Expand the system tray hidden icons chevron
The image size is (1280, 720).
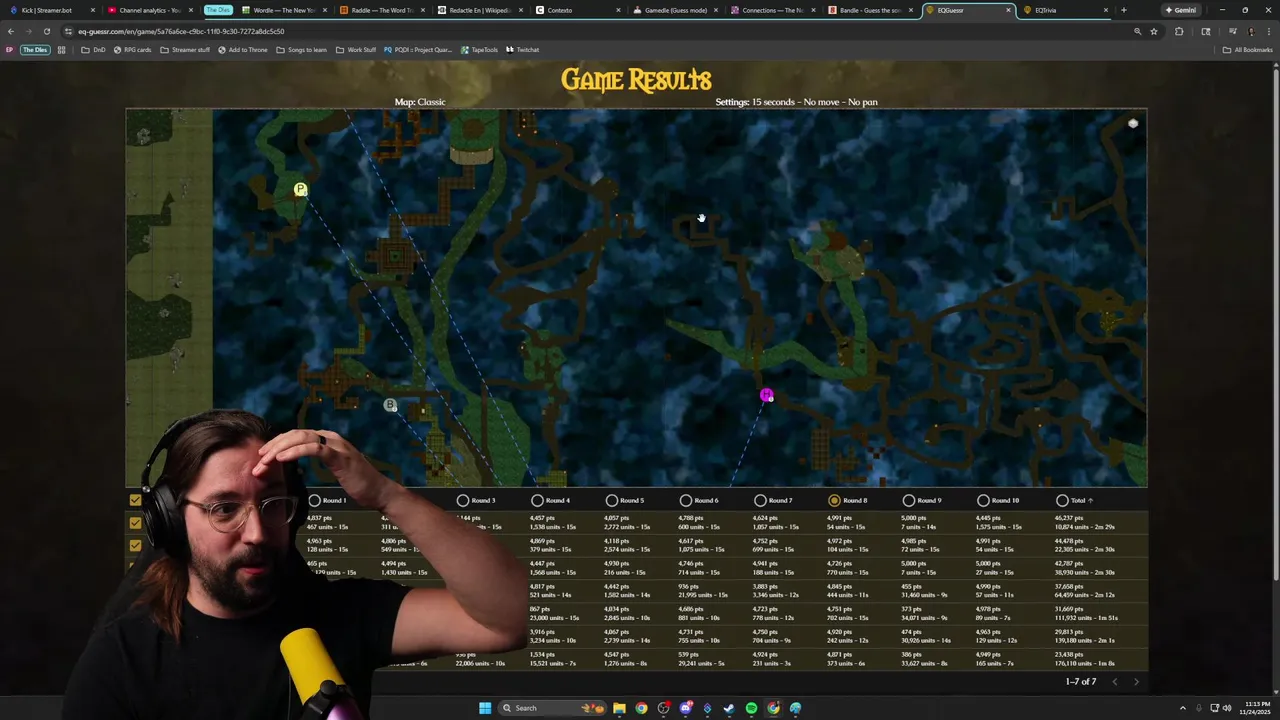[1183, 708]
